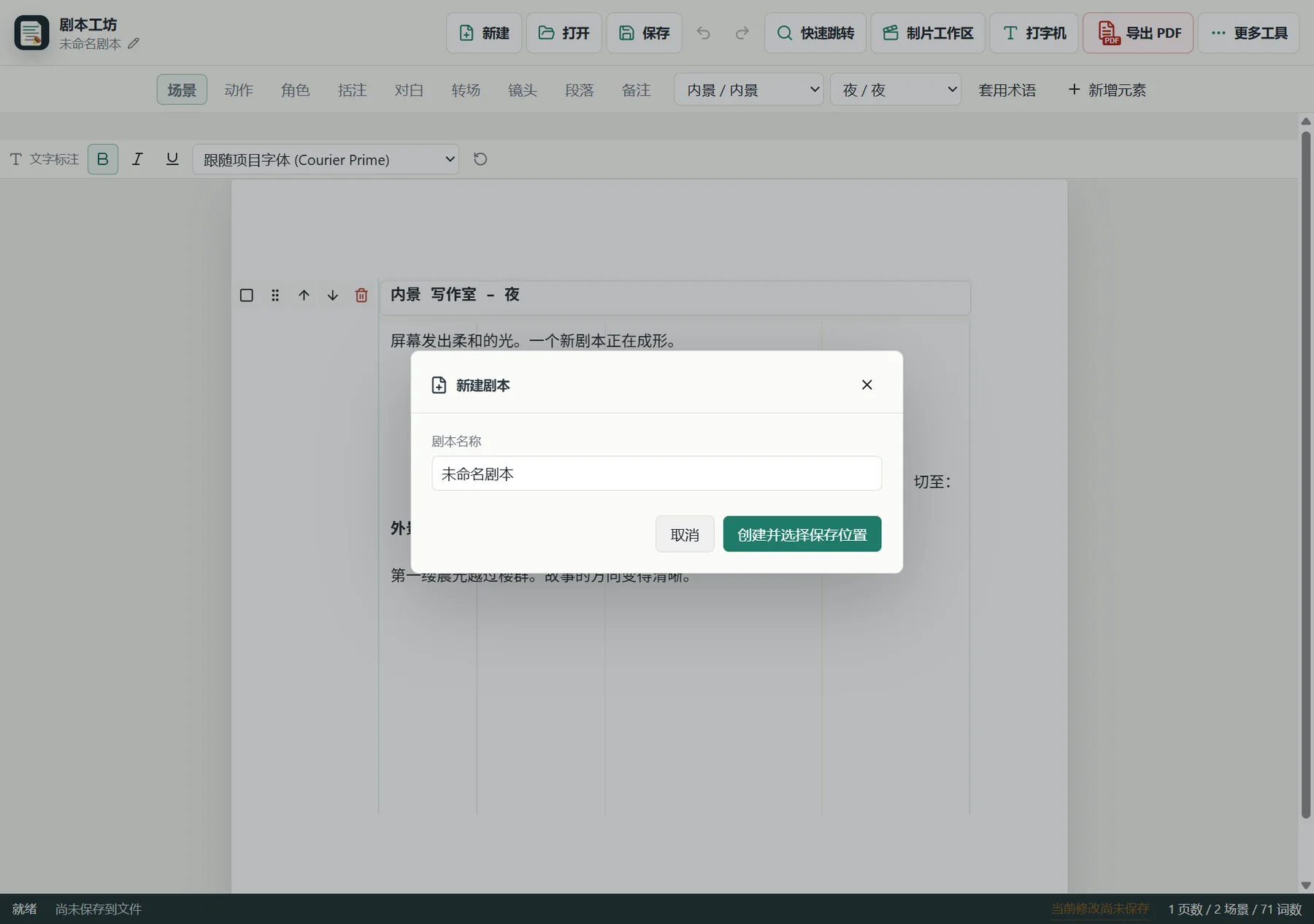Screen dimensions: 1314x924
Task: Open a script with 打开 button
Action: click(564, 33)
